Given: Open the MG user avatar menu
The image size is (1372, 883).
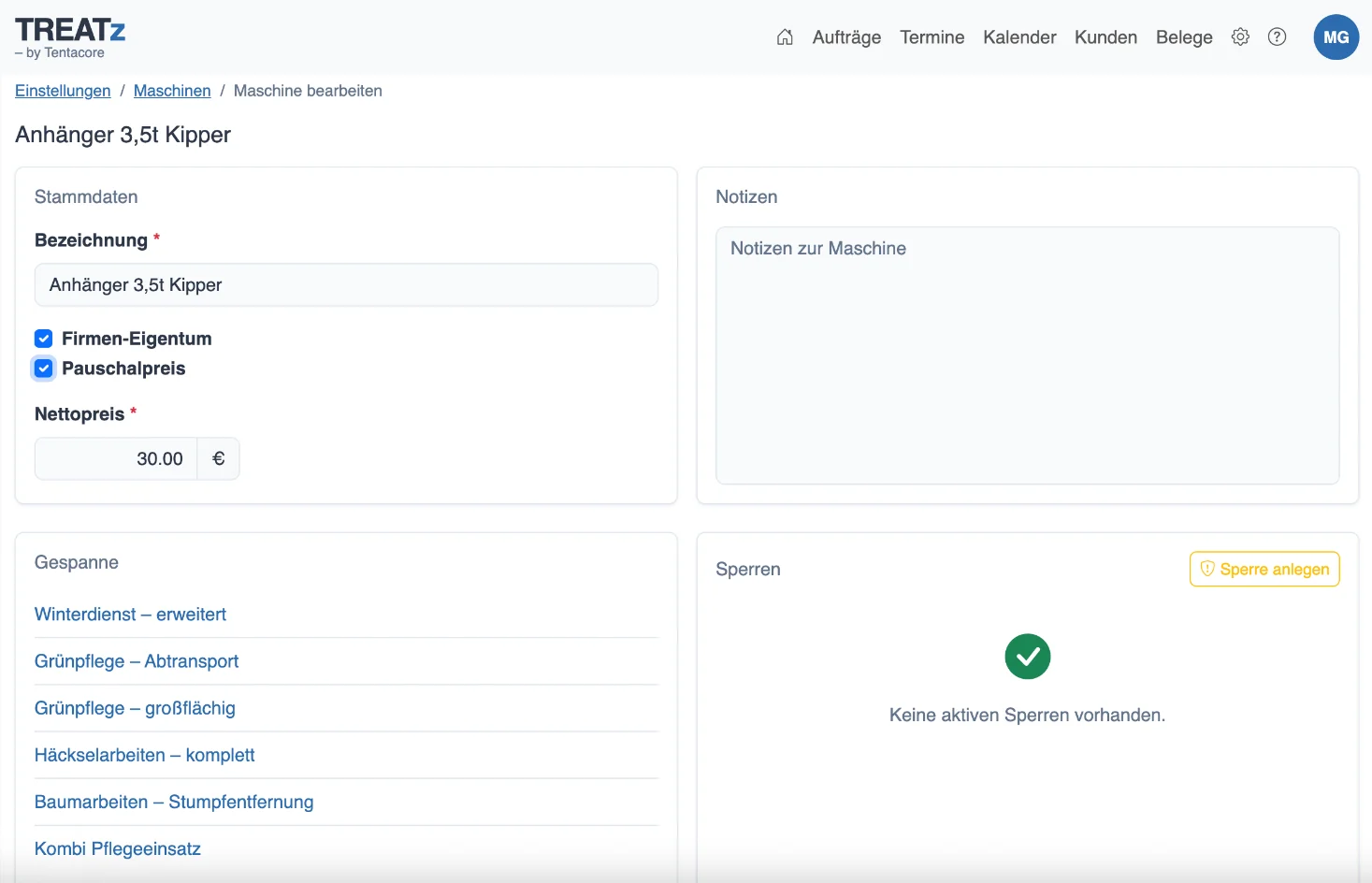Looking at the screenshot, I should click(1336, 37).
